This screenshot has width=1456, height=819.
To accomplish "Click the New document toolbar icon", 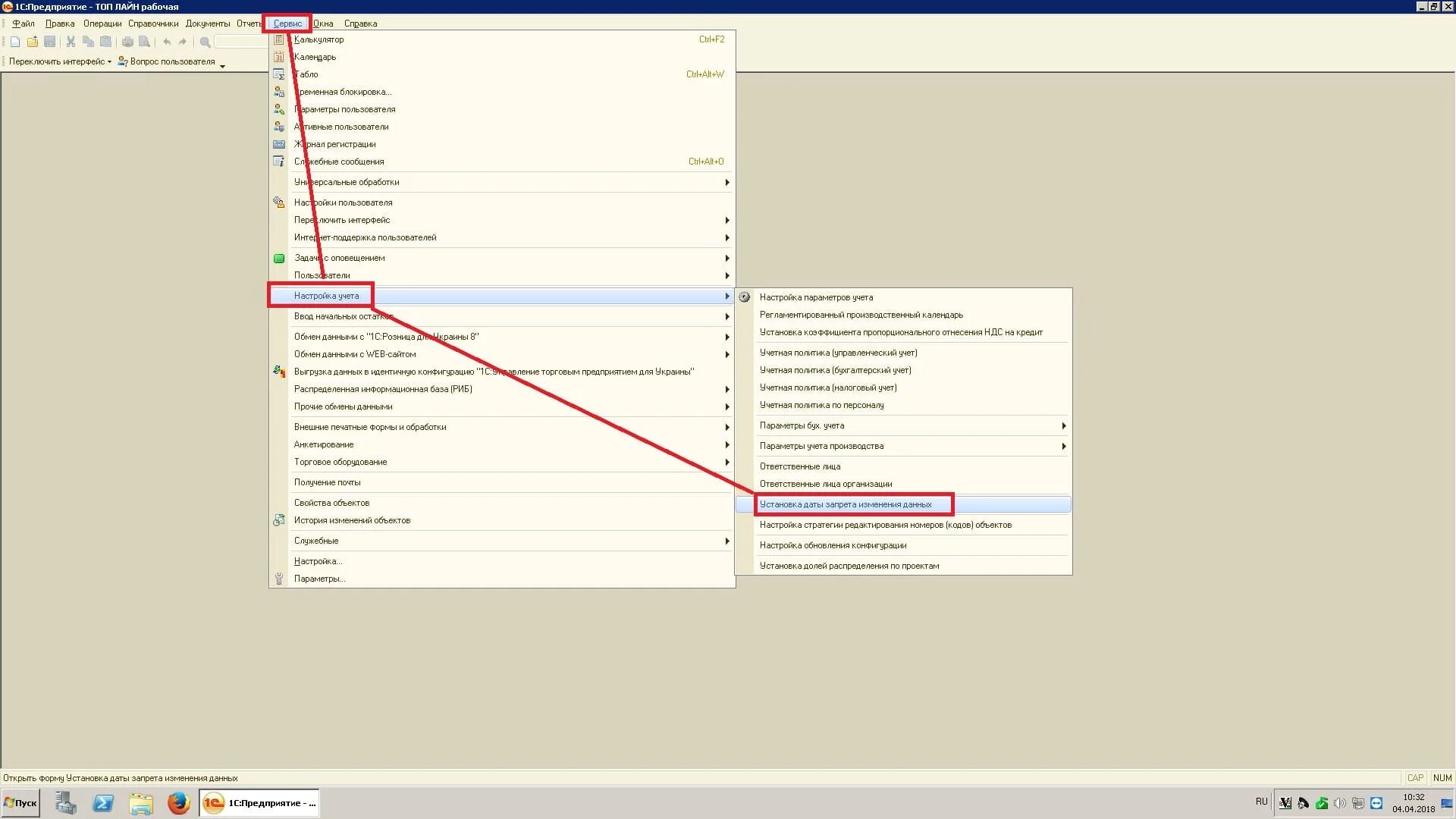I will [15, 42].
